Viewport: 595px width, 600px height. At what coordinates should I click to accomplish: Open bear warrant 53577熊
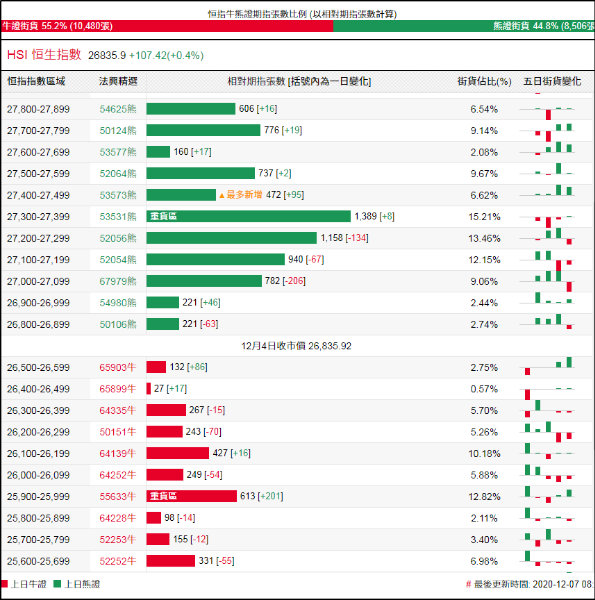coord(118,152)
